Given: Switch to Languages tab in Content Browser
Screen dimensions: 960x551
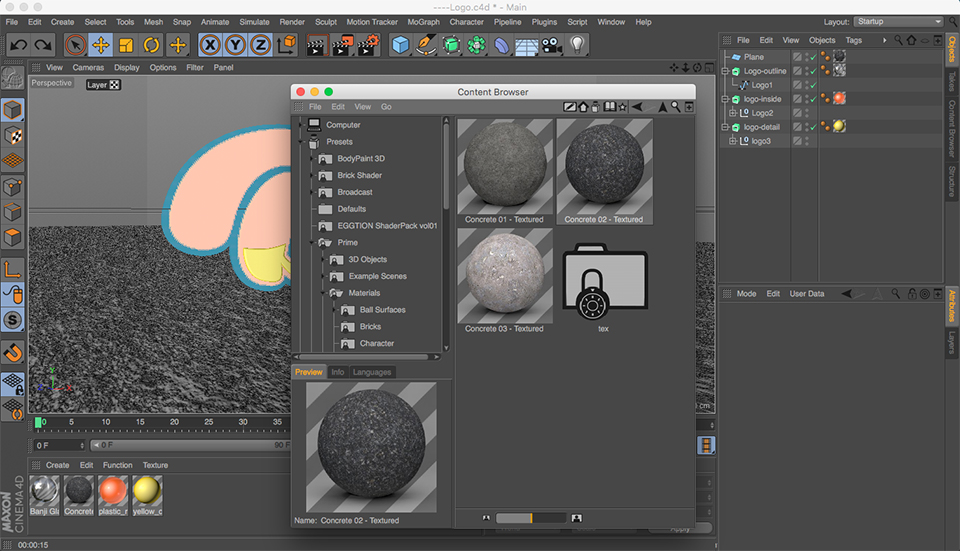Looking at the screenshot, I should (x=372, y=372).
